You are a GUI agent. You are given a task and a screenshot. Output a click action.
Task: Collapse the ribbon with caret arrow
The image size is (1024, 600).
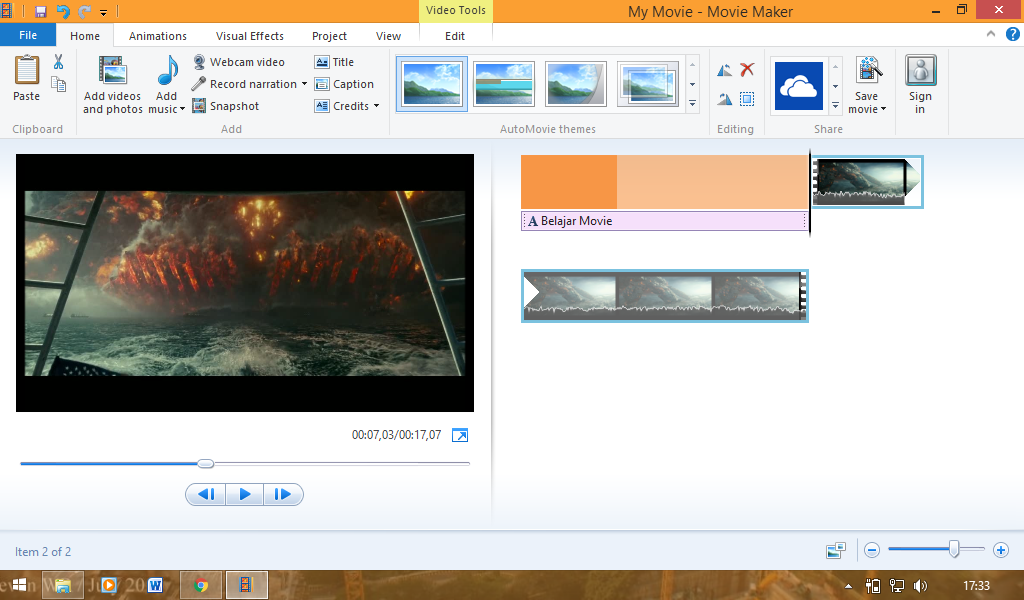pos(991,34)
